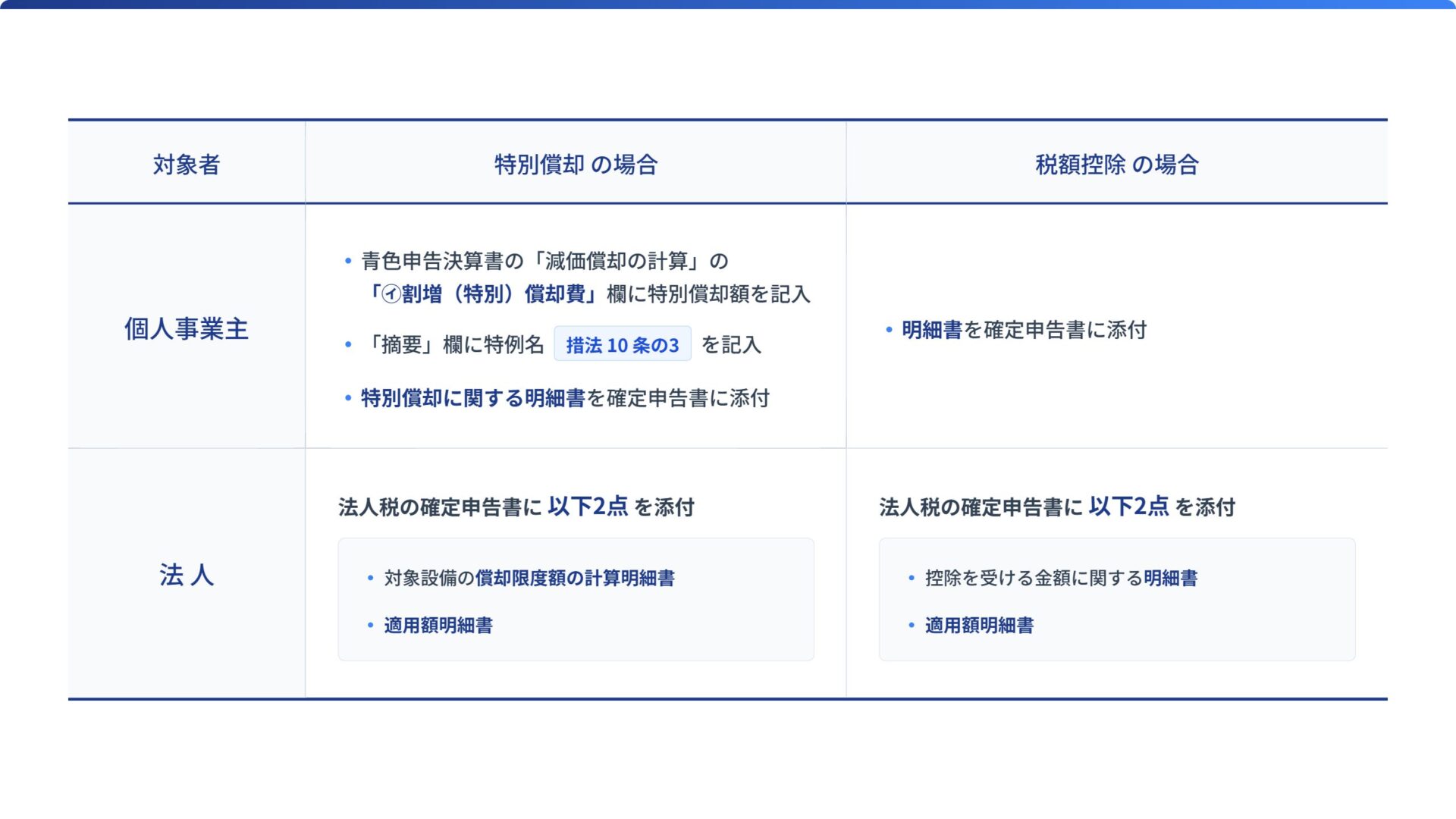The height and width of the screenshot is (819, 1456).
Task: Click 適用額明細書 under special depreciation
Action: coord(438,626)
